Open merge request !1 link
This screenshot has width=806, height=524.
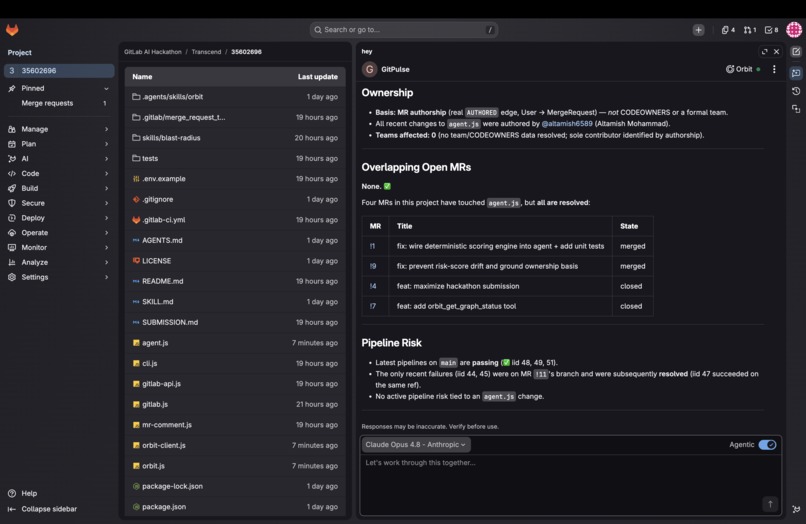pyautogui.click(x=372, y=246)
